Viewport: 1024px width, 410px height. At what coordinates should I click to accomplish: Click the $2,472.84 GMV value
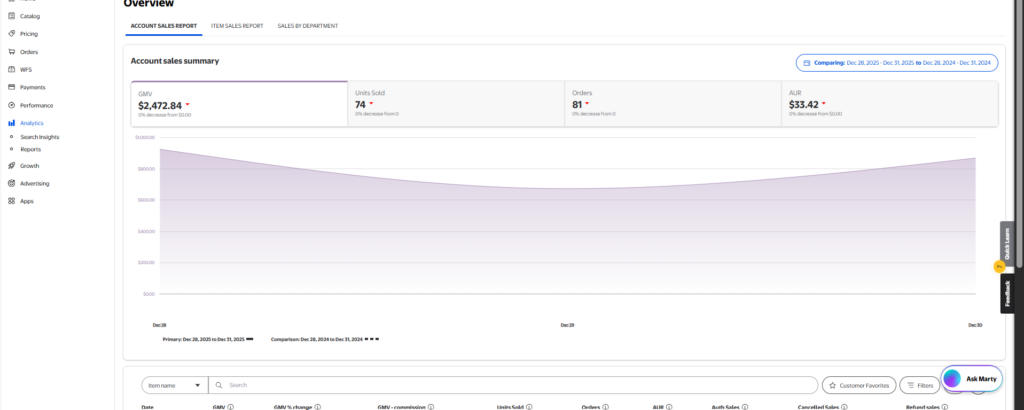click(160, 105)
